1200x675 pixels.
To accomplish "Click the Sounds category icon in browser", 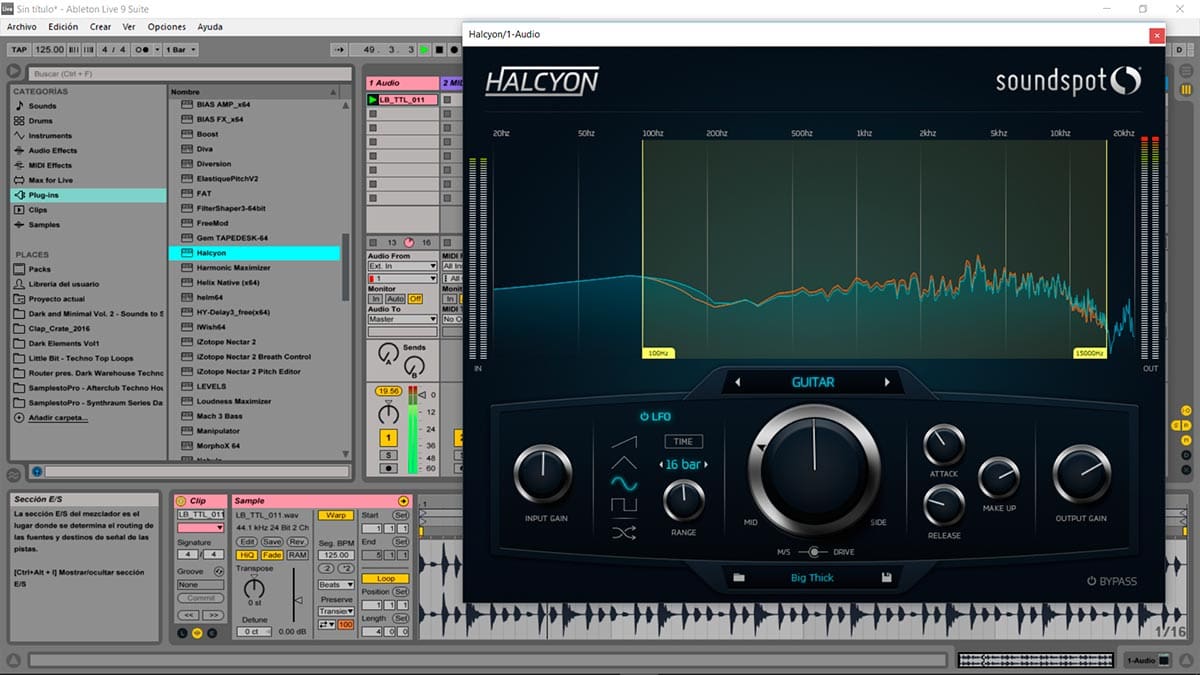I will click(19, 106).
